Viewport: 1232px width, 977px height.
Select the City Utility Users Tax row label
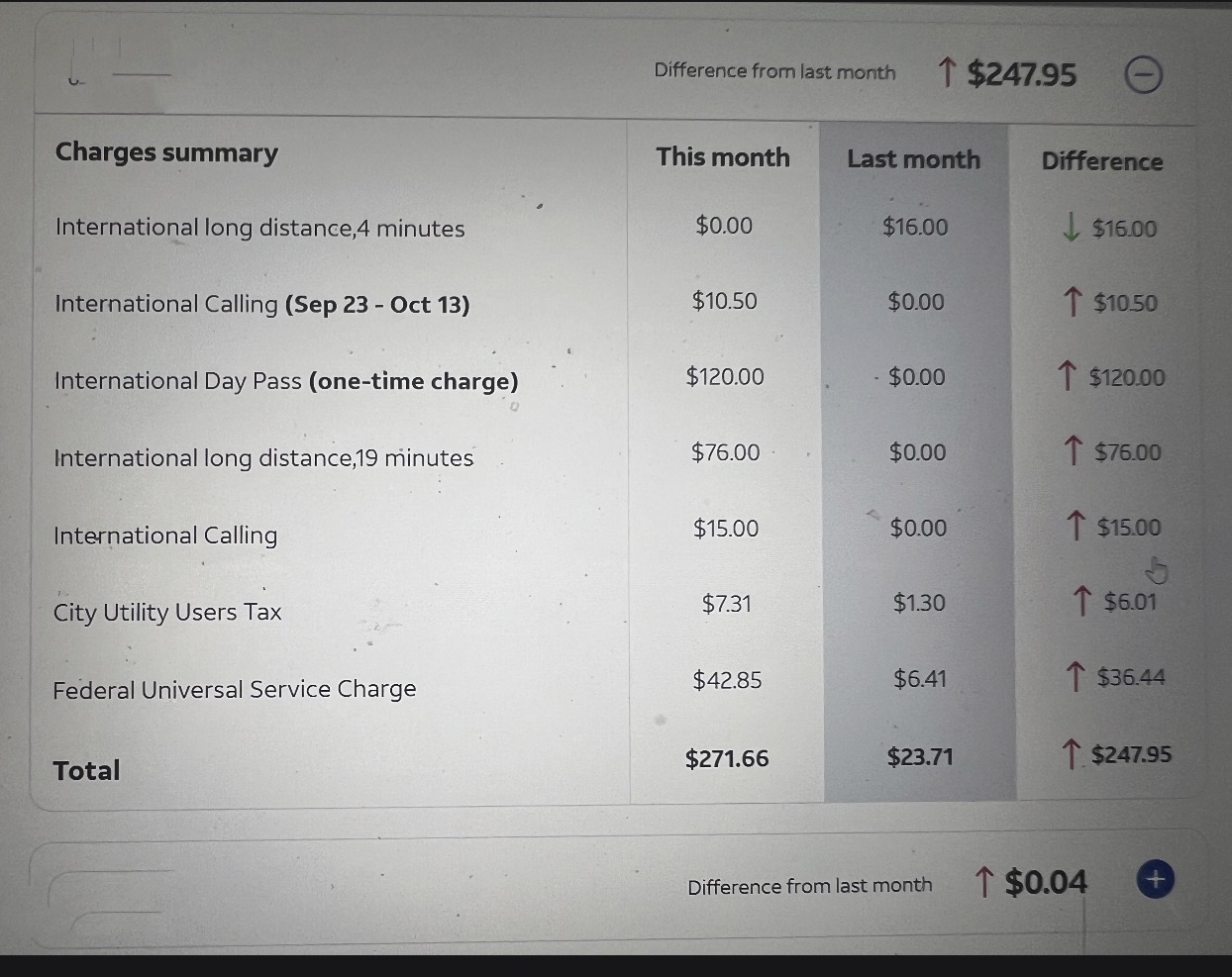167,612
